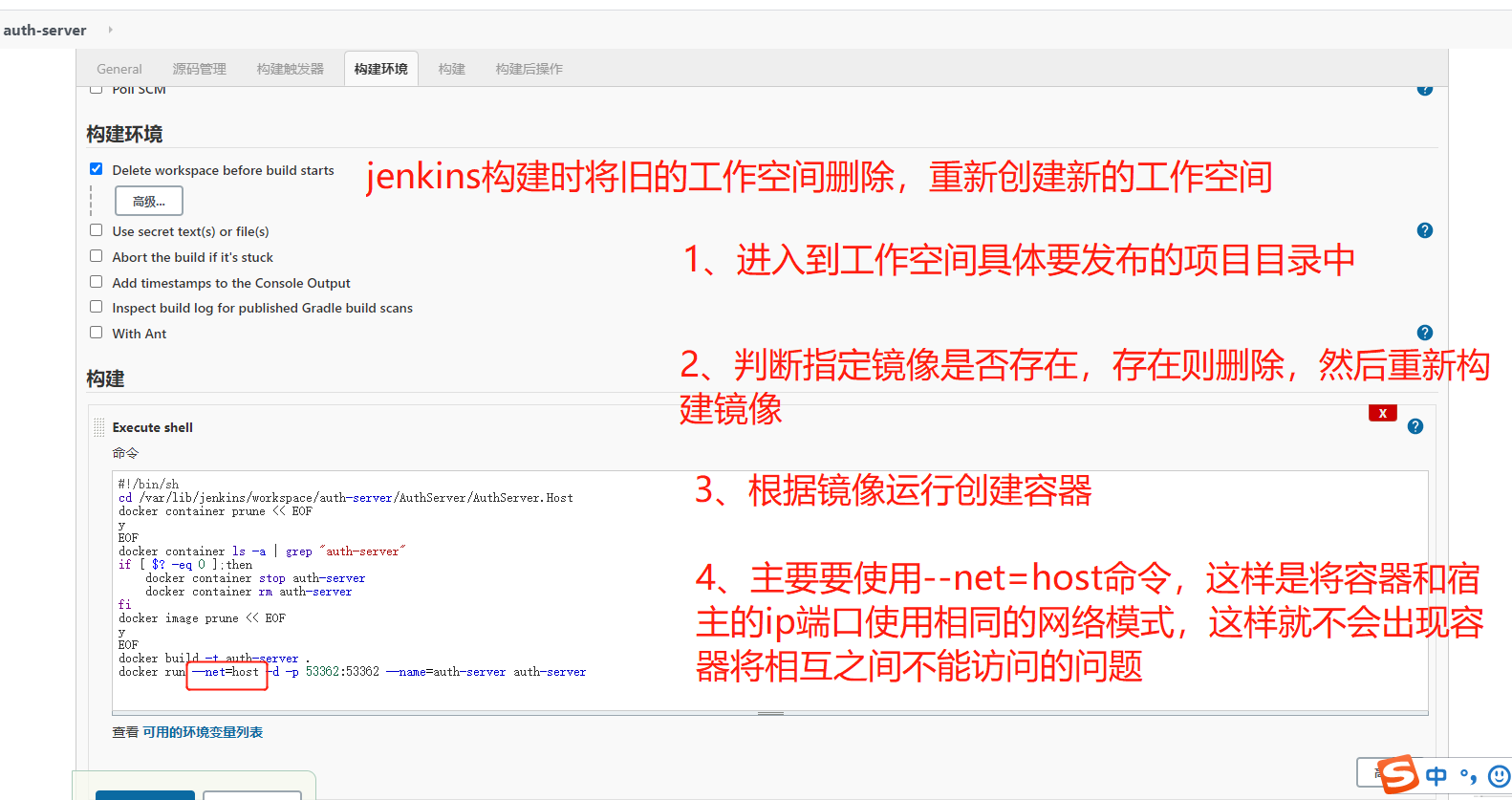Click the 'cd /var/lib/jenkins/workspace' script line
1512x800 pixels.
pos(346,498)
